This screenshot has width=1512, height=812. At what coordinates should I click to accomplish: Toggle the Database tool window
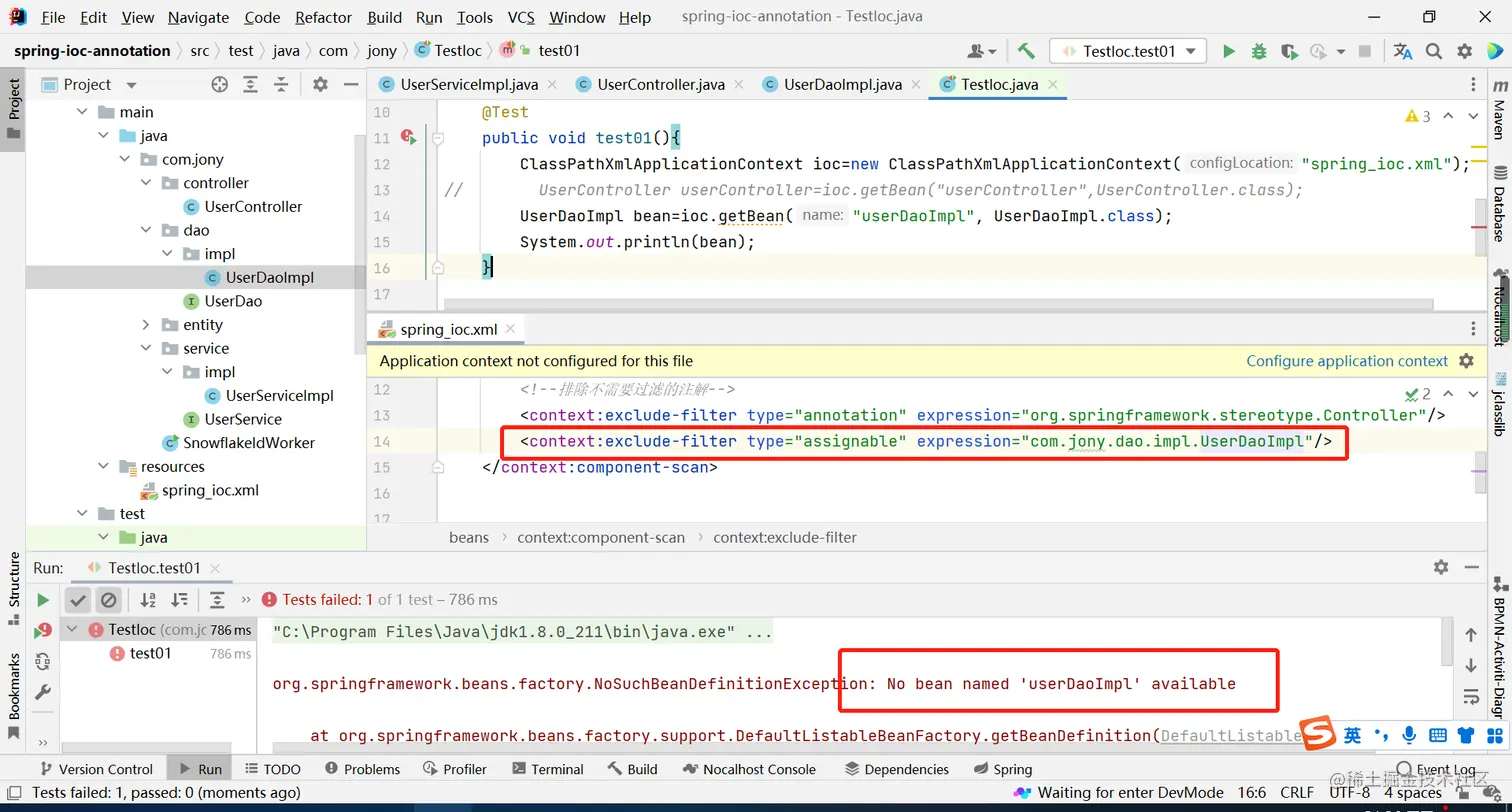(1498, 205)
